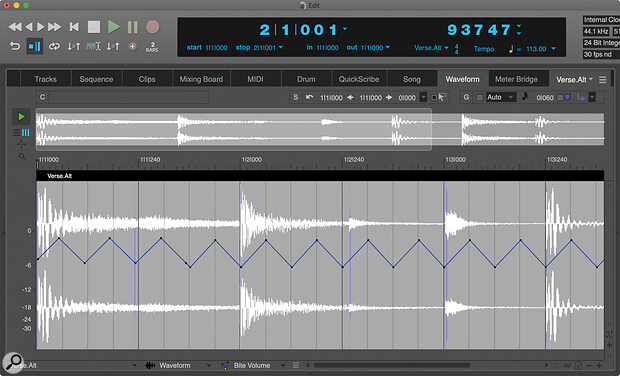Viewport: 620px width, 376px height.
Task: Click the G grid info button
Action: (466, 97)
